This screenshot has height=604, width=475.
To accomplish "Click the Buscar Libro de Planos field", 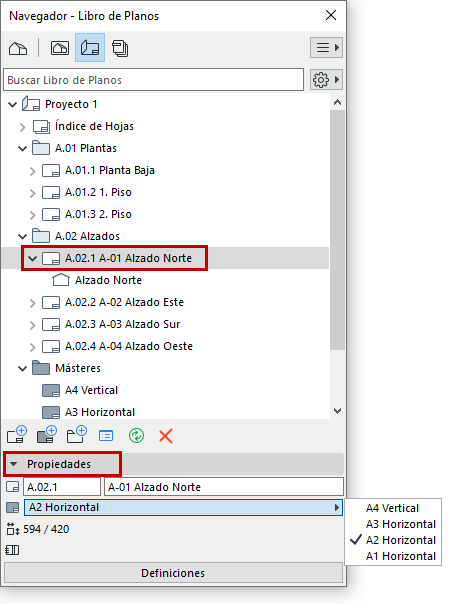I will (153, 80).
